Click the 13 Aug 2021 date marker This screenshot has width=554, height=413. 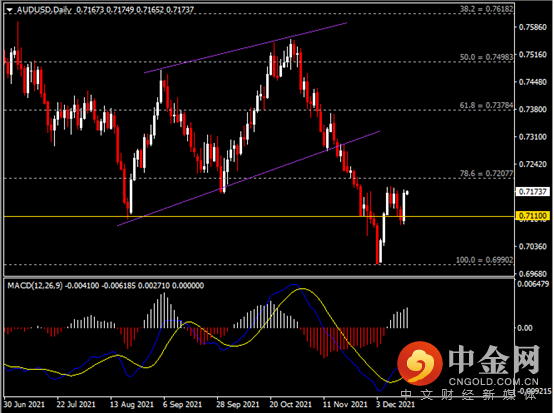click(x=132, y=404)
